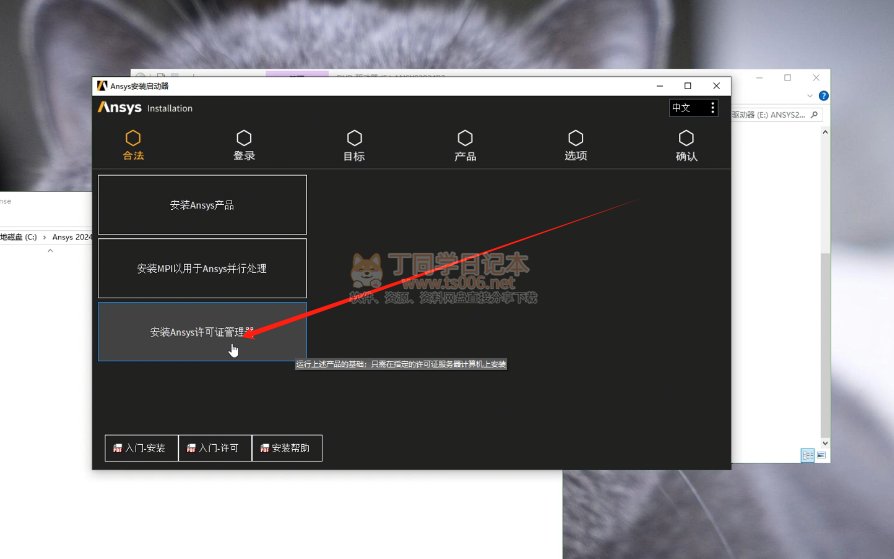The height and width of the screenshot is (559, 894).
Task: Click the PDF icon on 入门-安装
Action: (x=117, y=448)
